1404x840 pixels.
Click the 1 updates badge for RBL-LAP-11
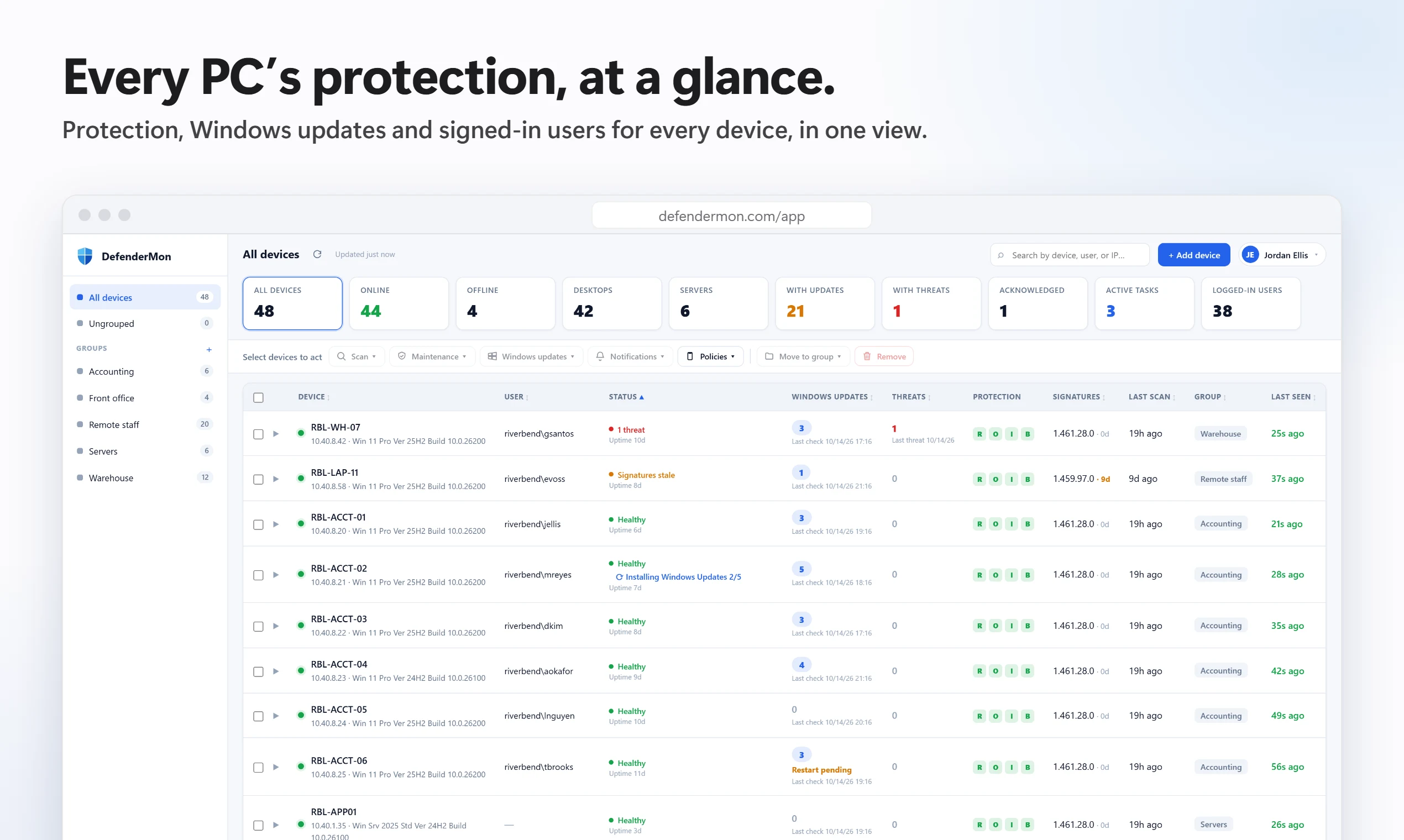pyautogui.click(x=801, y=473)
